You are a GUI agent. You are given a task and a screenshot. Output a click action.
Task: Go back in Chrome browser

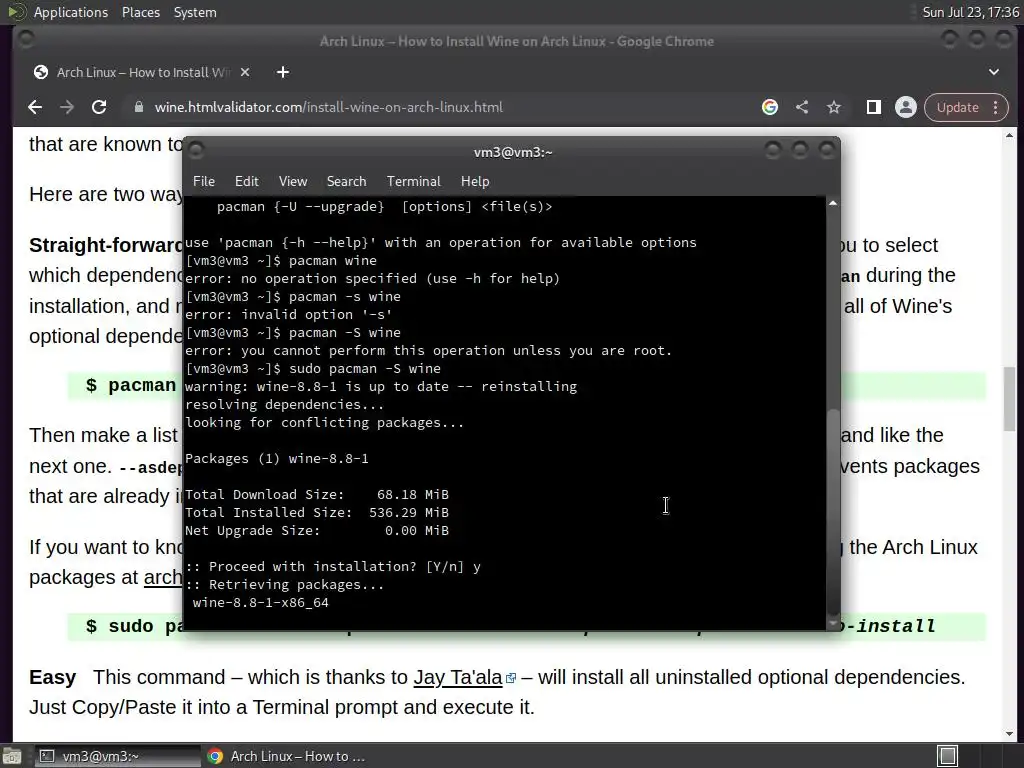pyautogui.click(x=35, y=107)
